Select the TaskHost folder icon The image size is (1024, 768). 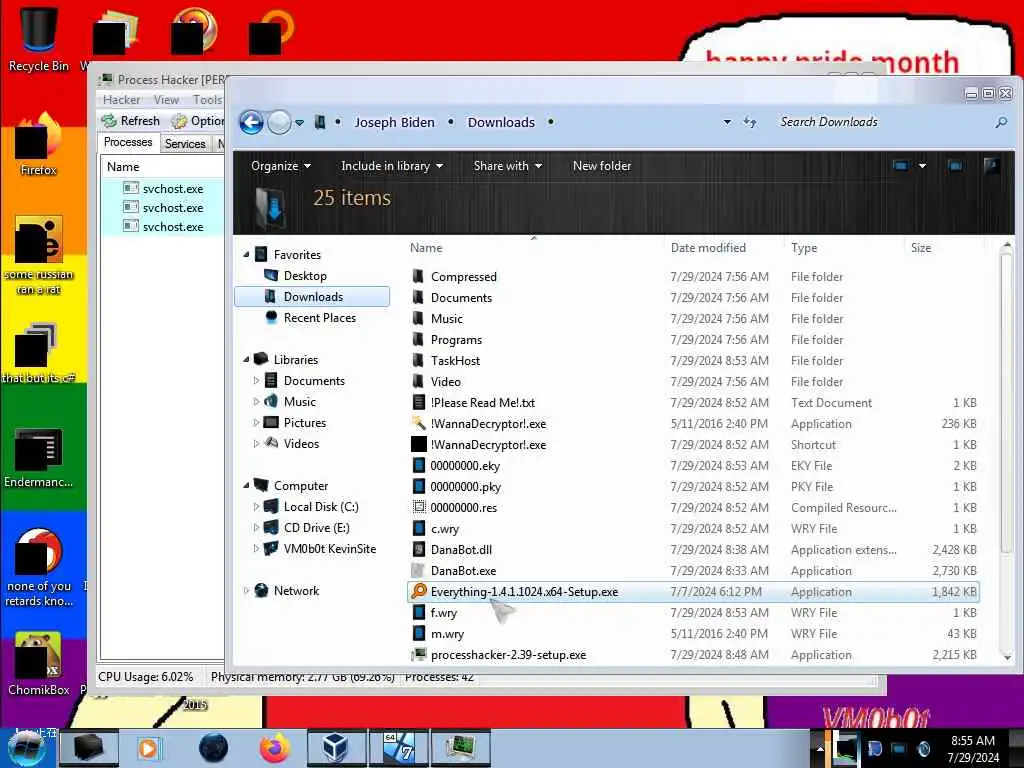[x=419, y=360]
